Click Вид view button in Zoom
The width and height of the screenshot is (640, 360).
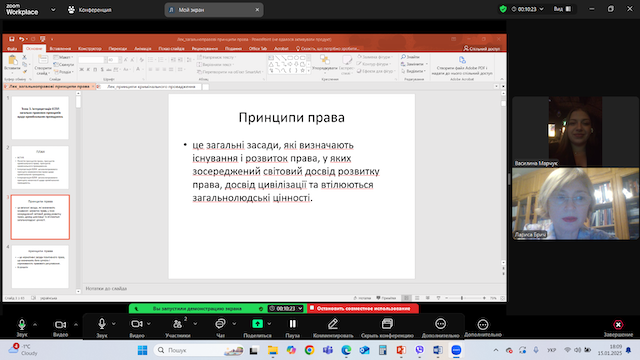point(562,9)
